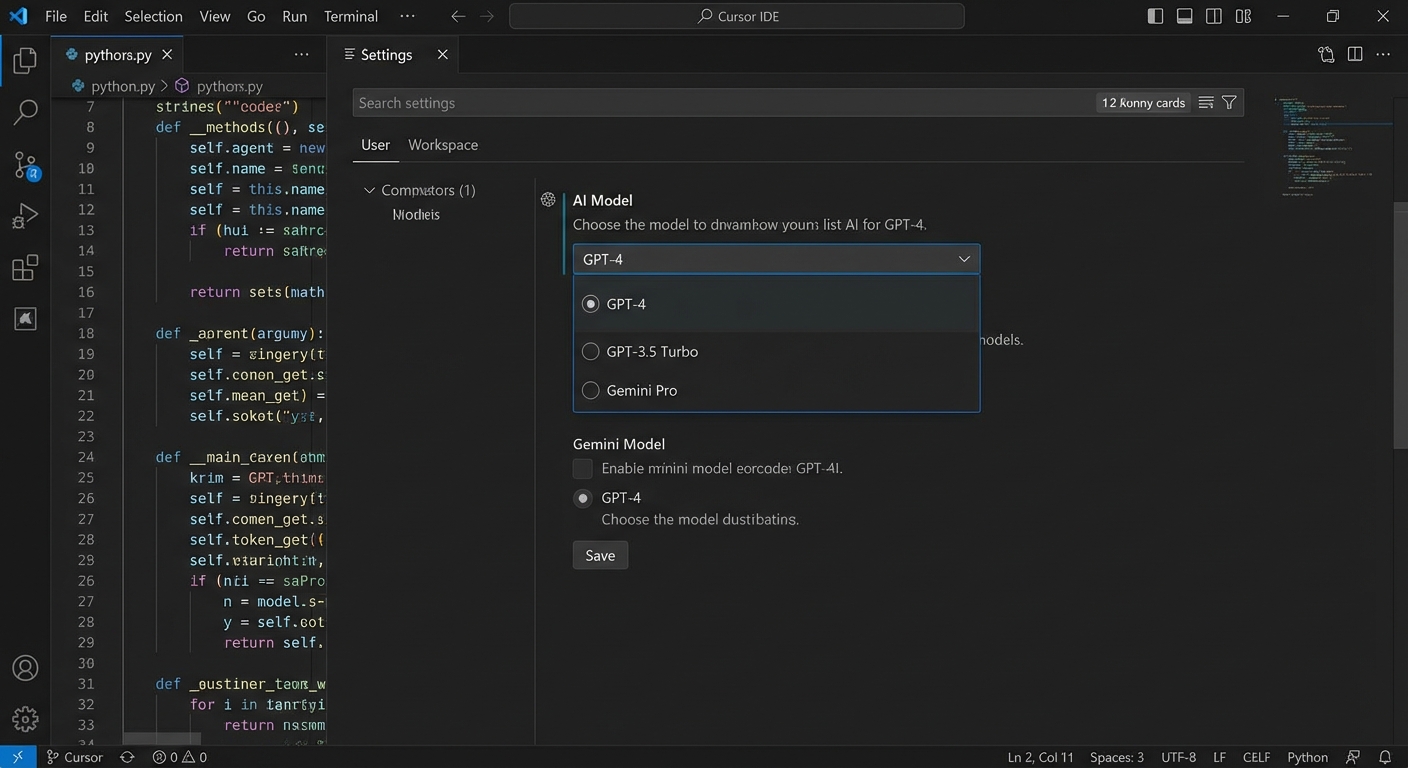
Task: Clear the settings search input
Action: click(1206, 103)
